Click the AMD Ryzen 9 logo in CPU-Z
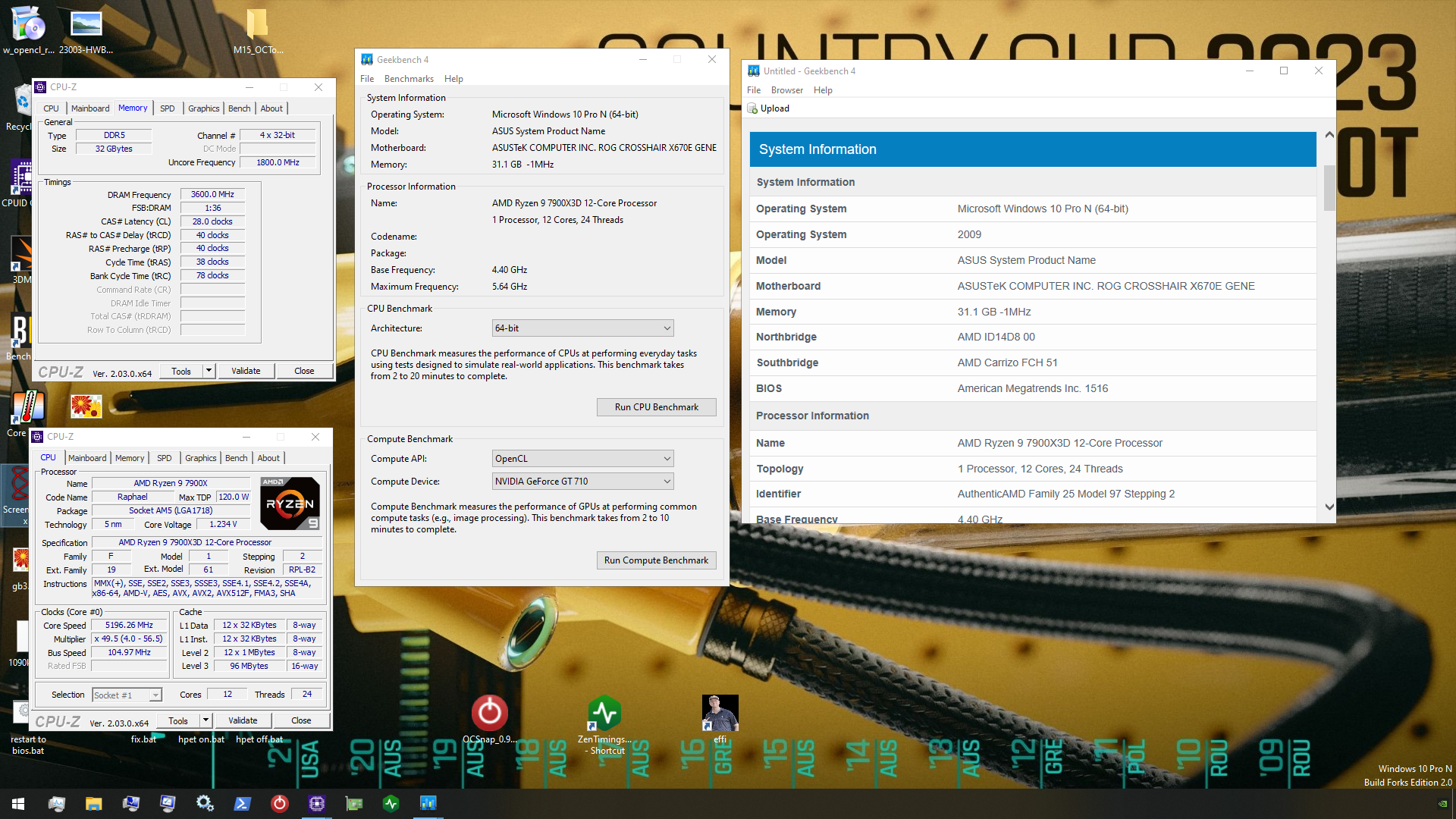1456x819 pixels. (290, 503)
